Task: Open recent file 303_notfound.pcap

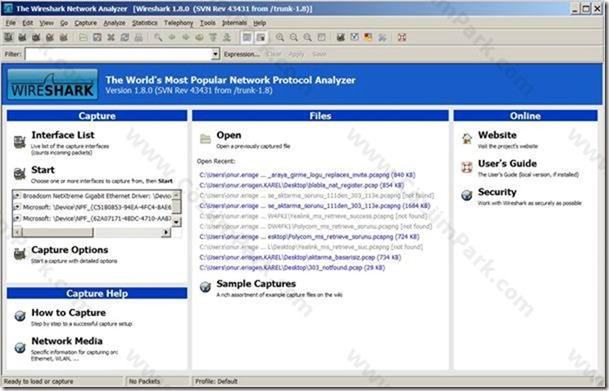Action: pos(292,268)
